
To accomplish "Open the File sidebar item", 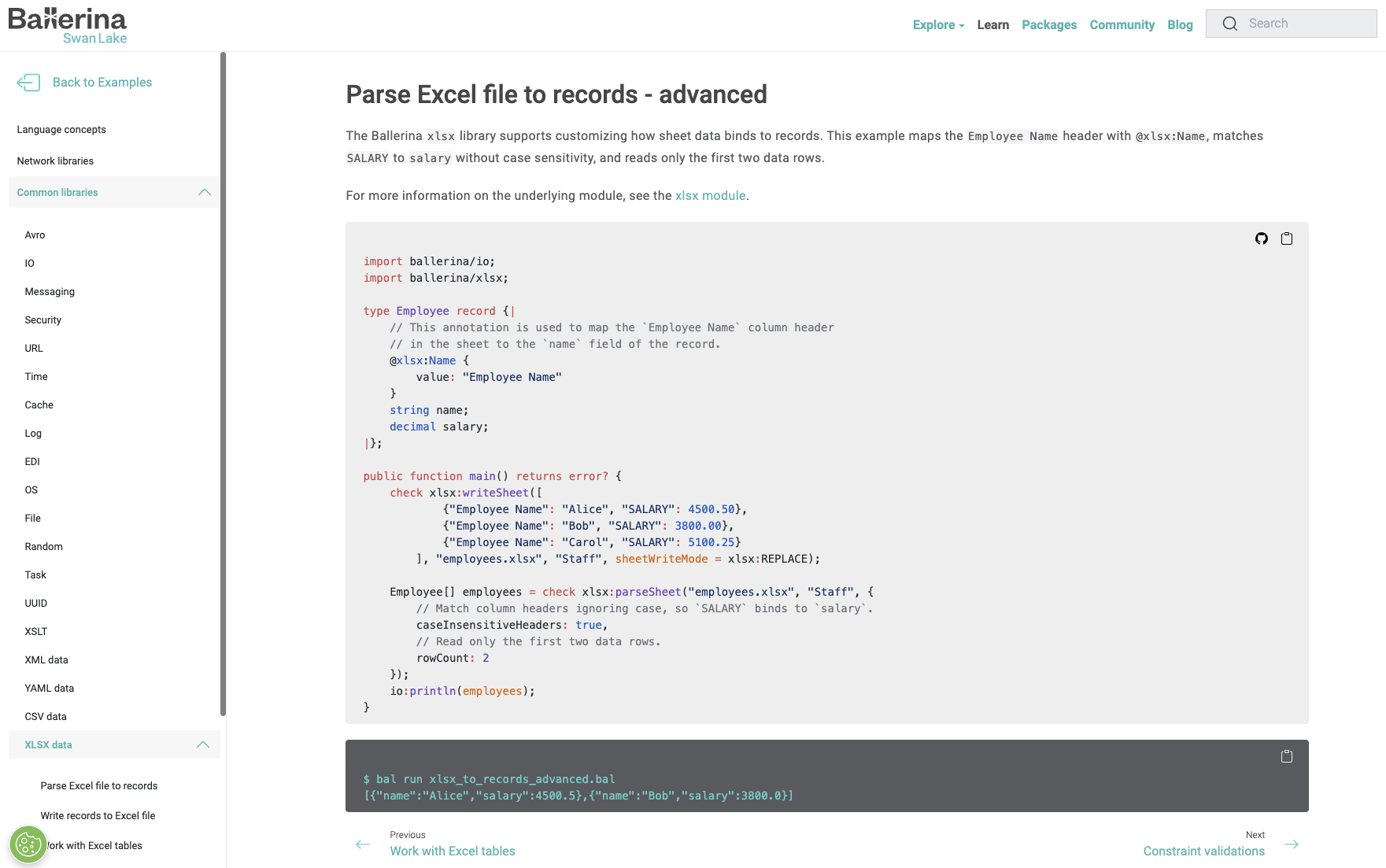I will [33, 518].
